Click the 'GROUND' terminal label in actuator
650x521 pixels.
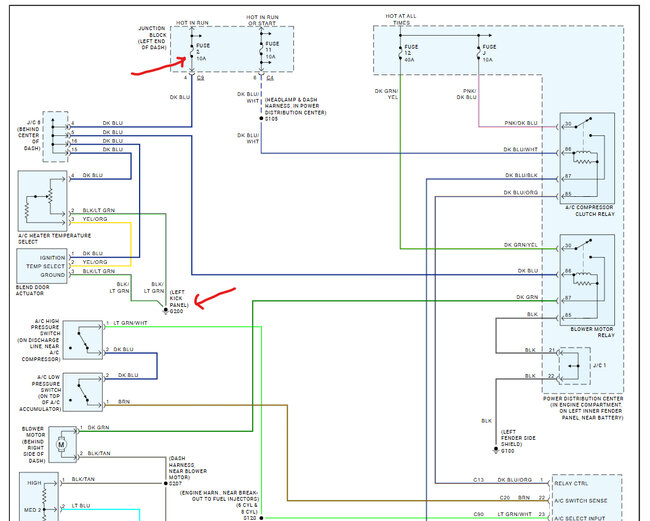click(x=53, y=275)
